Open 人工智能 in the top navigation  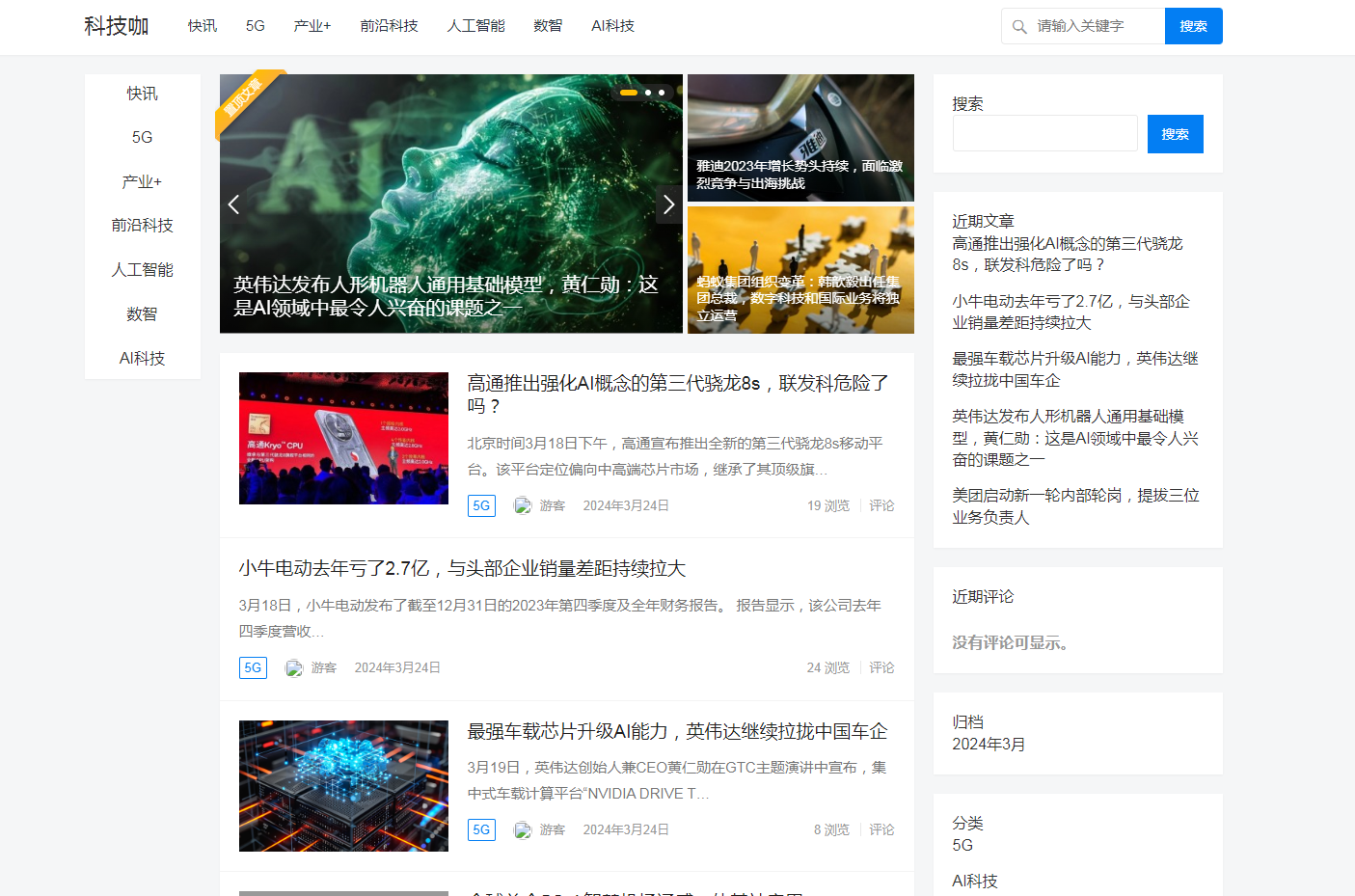coord(476,26)
